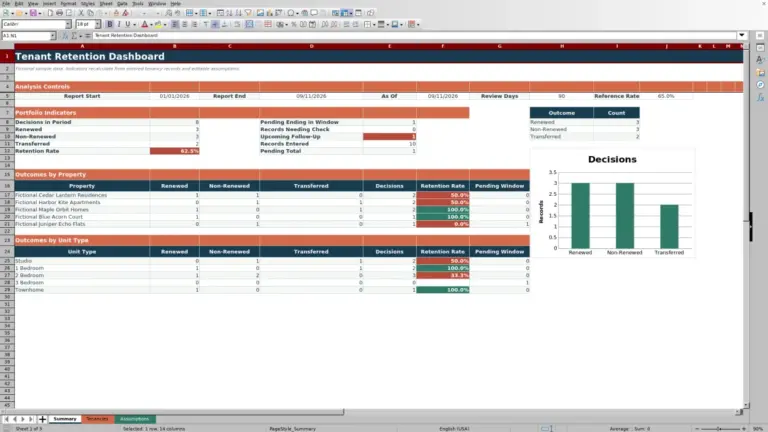Click the zoom out minus button
This screenshot has width=768, height=432.
(x=697, y=429)
